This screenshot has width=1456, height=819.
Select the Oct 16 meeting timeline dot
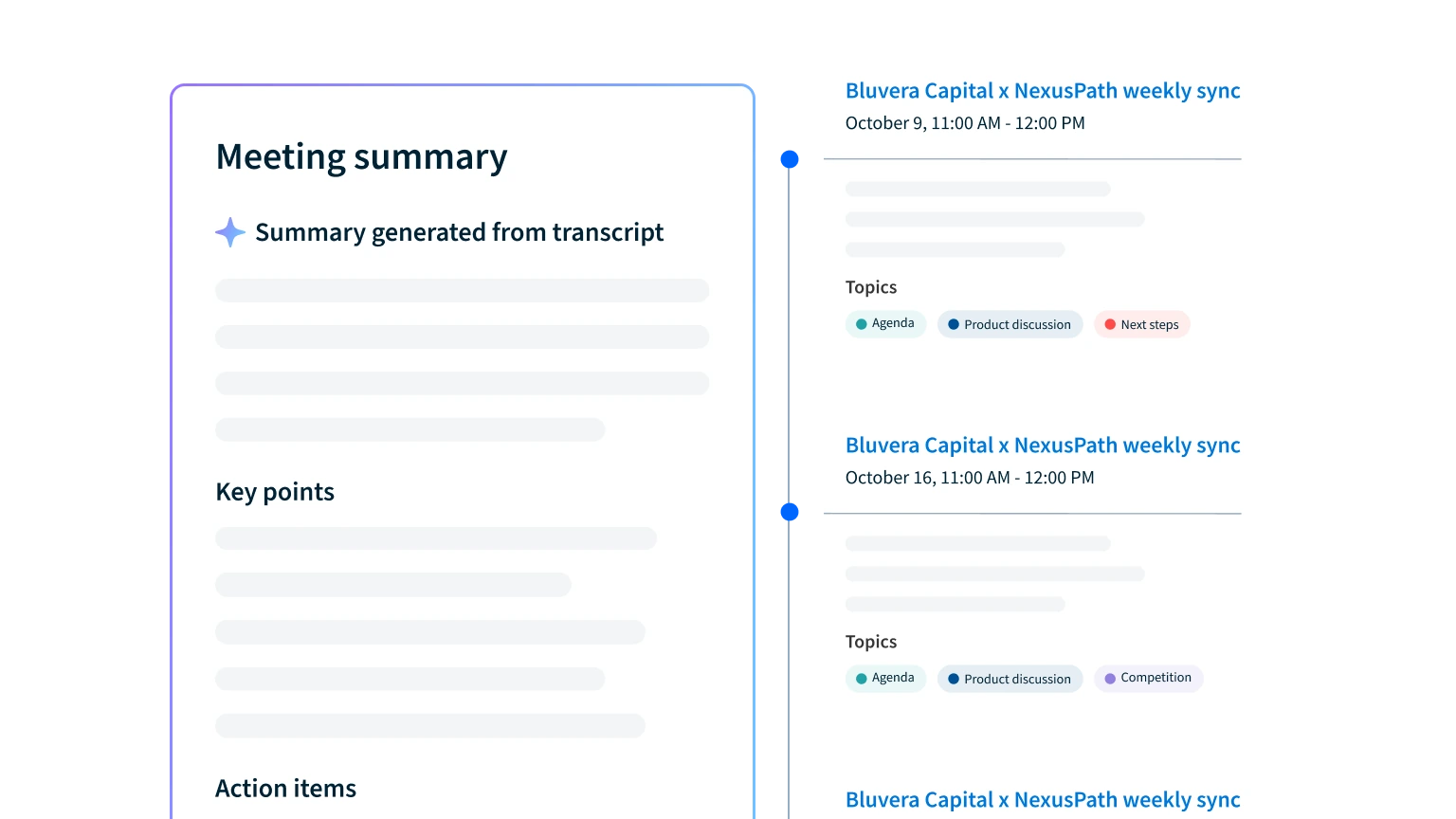tap(790, 513)
